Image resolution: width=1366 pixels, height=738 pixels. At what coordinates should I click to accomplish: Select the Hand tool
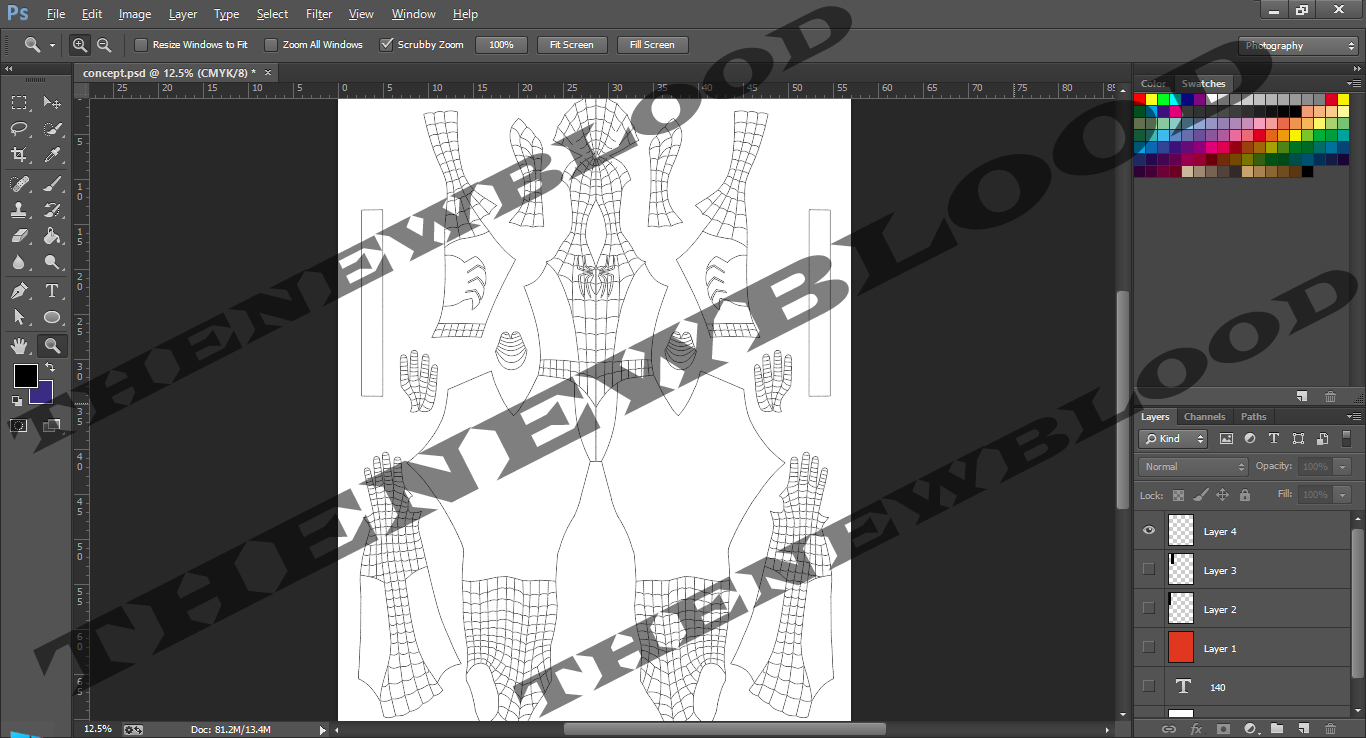[x=19, y=346]
